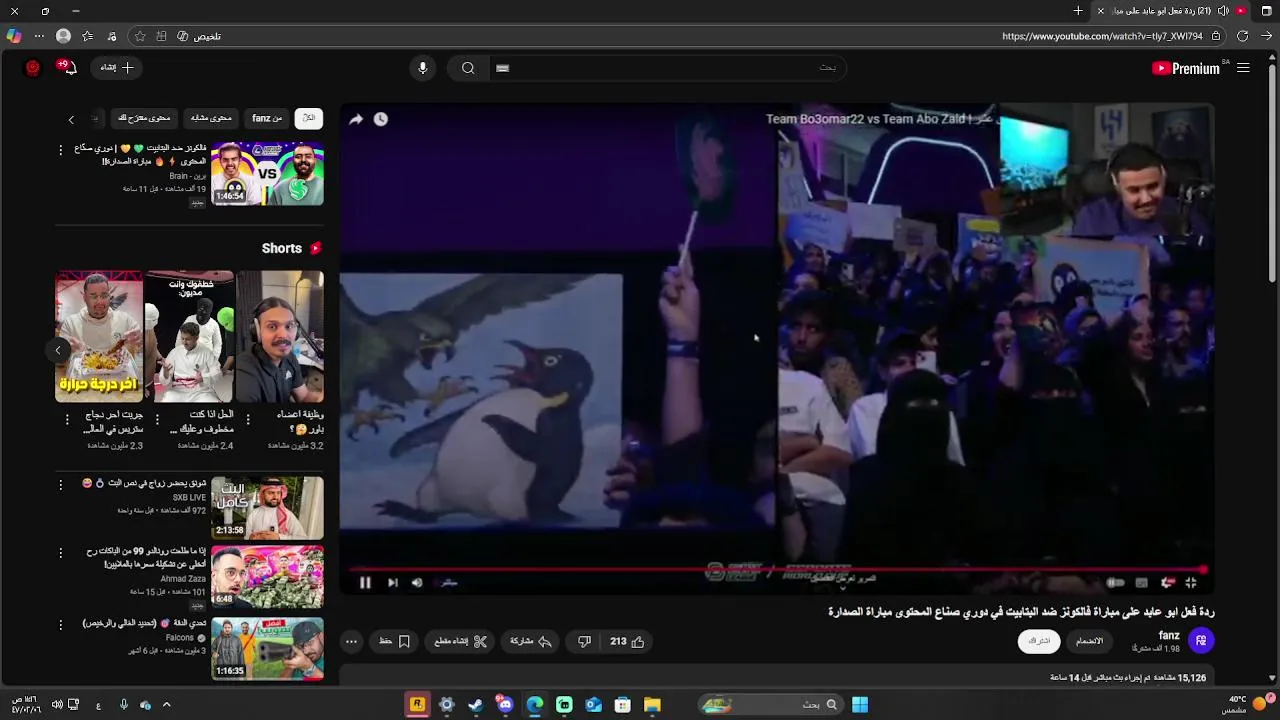Open more actions three-dot menu under video
The image size is (1280, 720).
tap(351, 642)
